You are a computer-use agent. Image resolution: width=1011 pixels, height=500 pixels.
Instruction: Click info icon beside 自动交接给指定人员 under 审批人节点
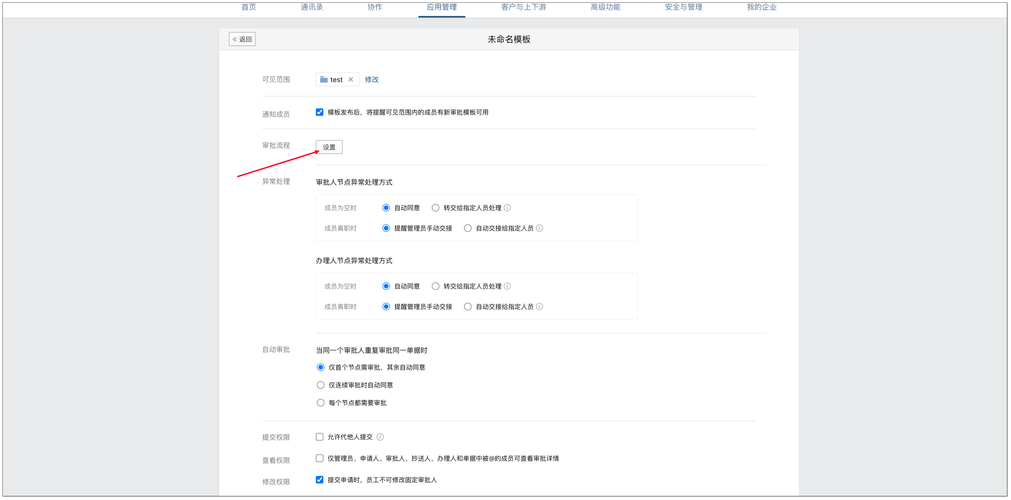[x=539, y=228]
